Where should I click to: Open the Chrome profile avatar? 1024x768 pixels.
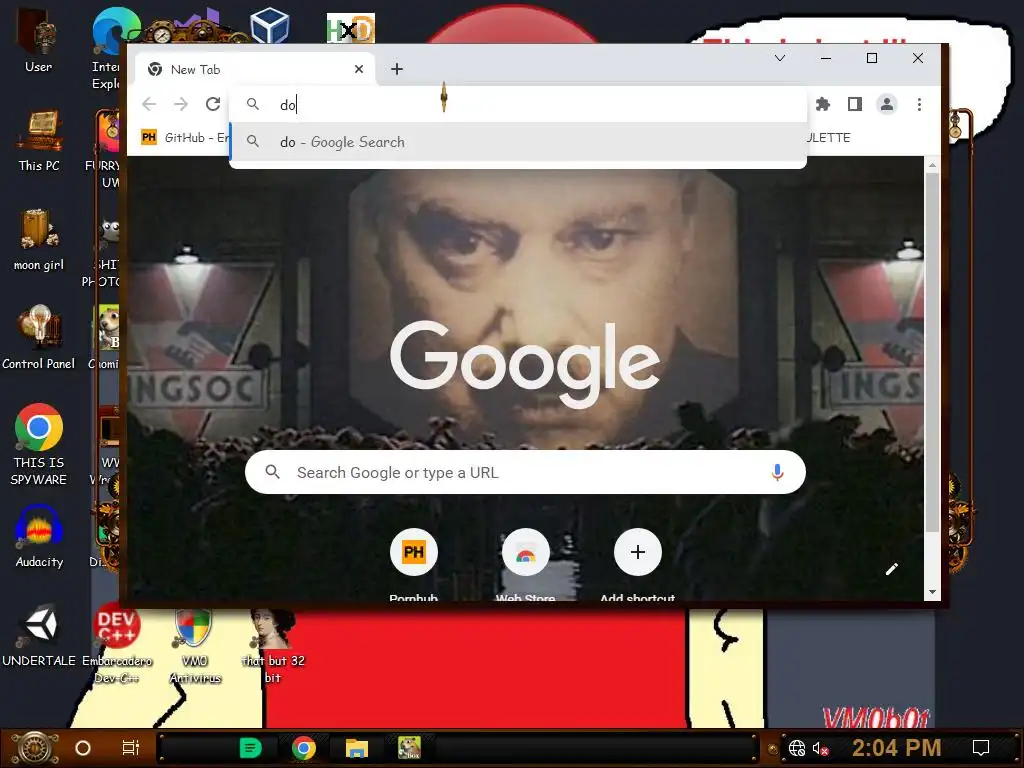point(887,104)
